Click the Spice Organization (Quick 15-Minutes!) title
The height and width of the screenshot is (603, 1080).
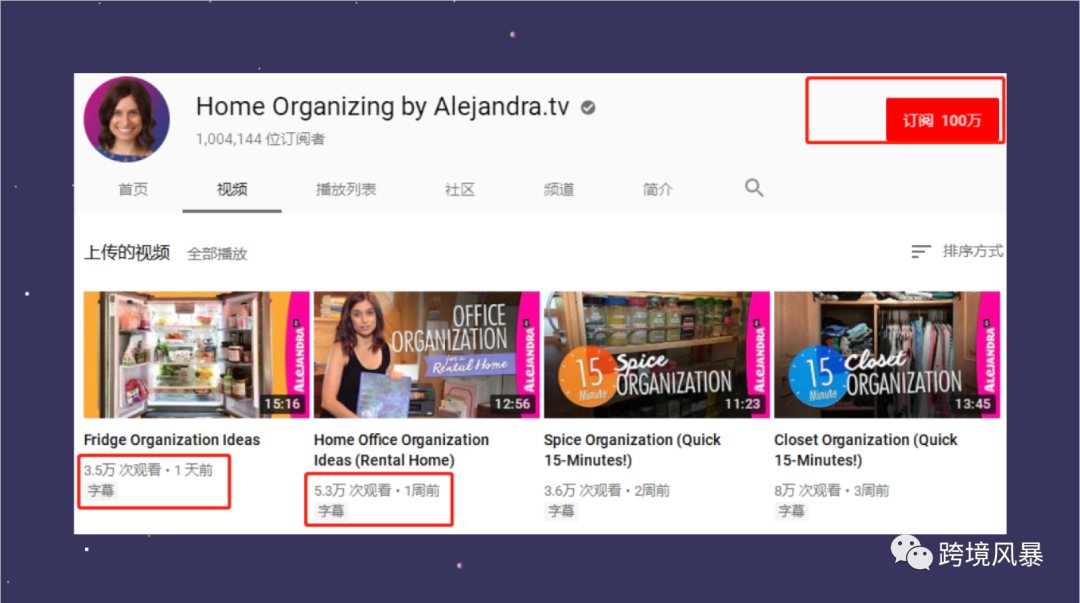pos(632,450)
